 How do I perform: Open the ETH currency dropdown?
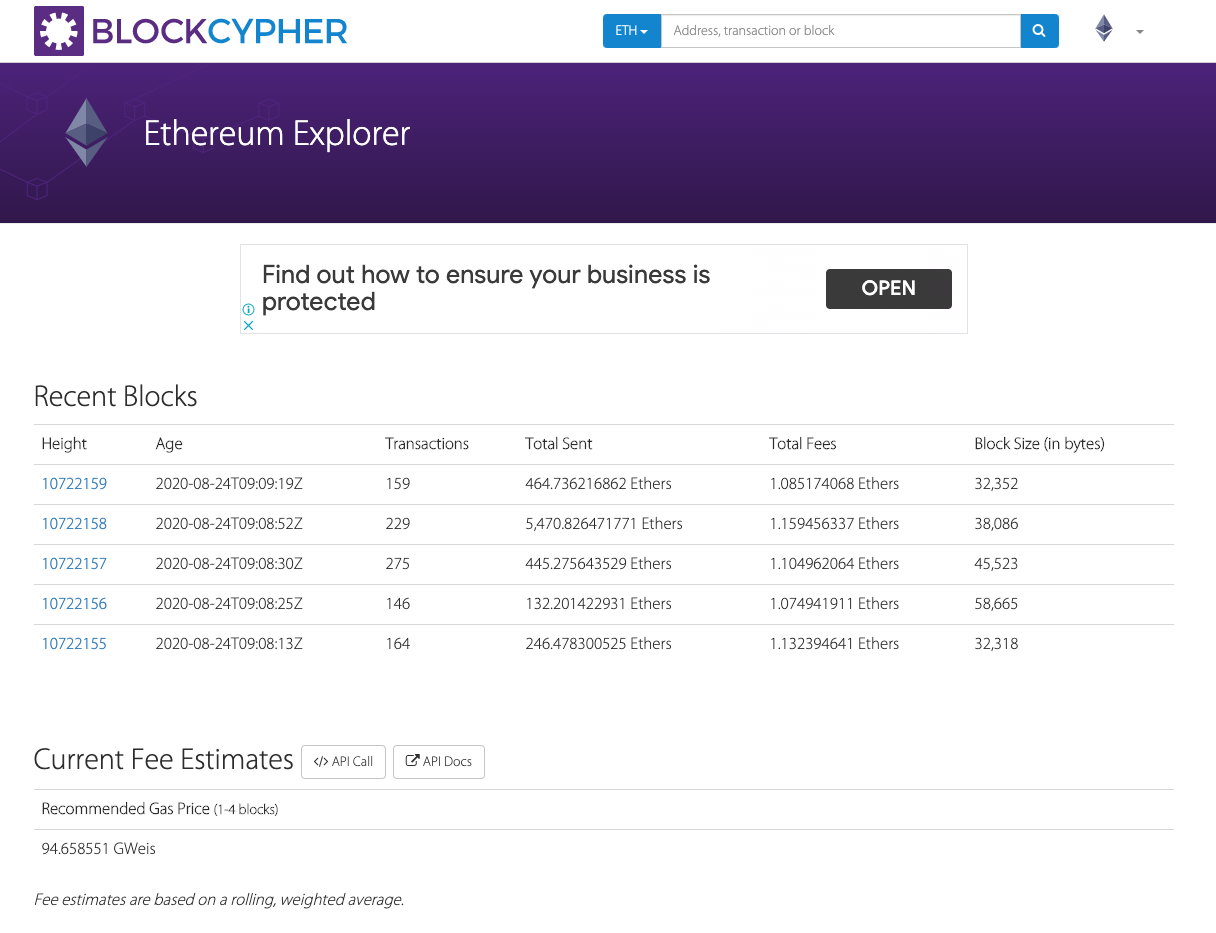632,31
